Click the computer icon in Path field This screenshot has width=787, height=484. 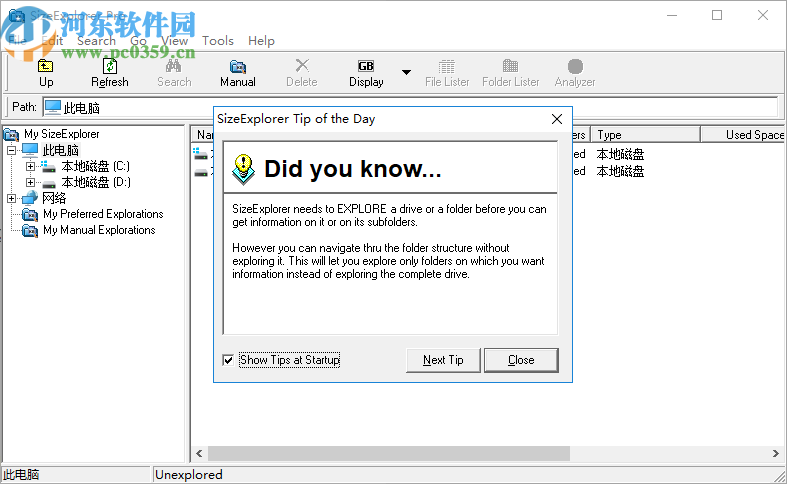click(53, 107)
